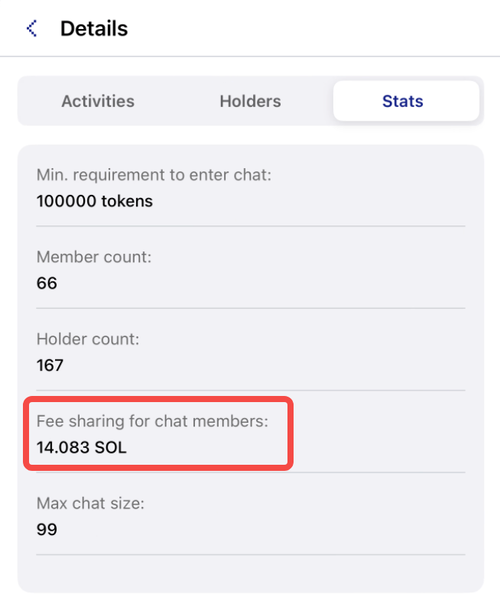Click the Details page title
Image resolution: width=500 pixels, height=610 pixels.
[94, 28]
